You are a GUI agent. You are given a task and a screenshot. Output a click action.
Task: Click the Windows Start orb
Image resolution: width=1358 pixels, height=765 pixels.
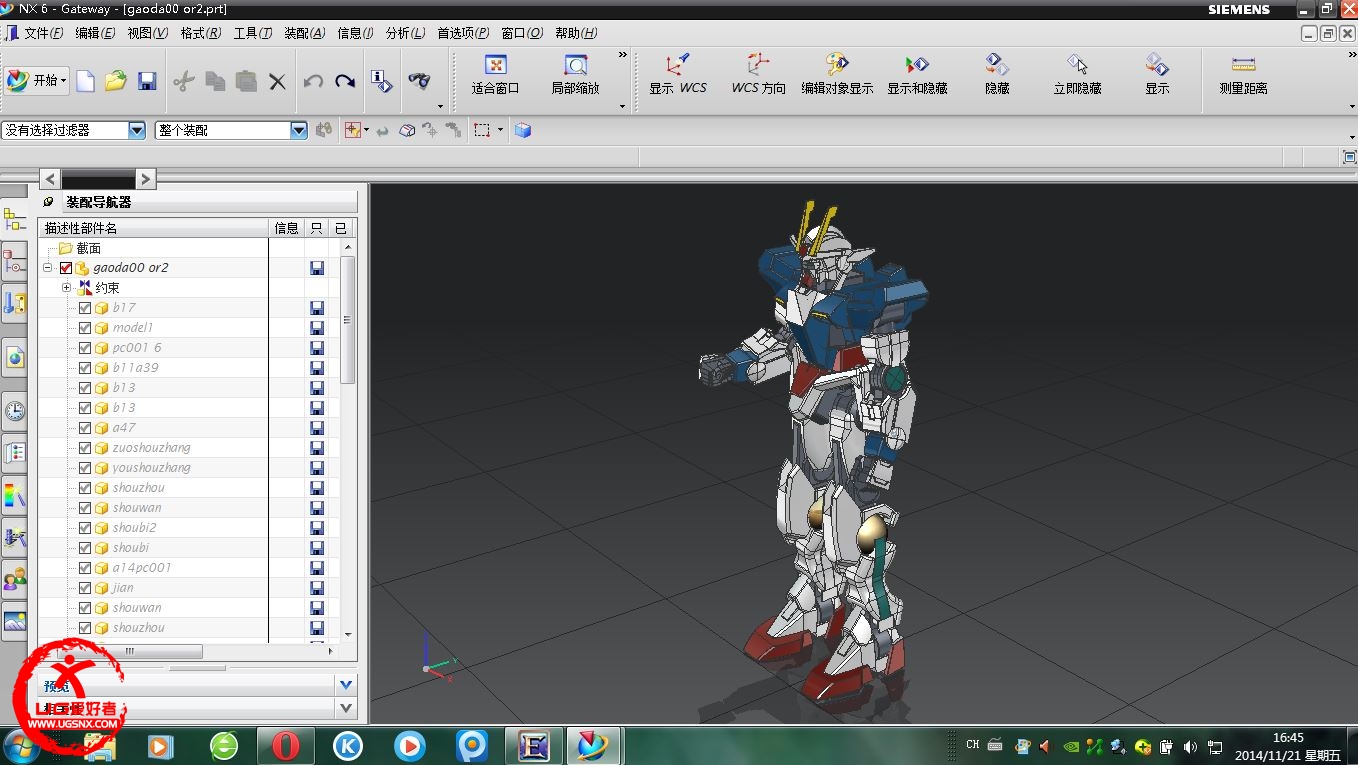[22, 746]
